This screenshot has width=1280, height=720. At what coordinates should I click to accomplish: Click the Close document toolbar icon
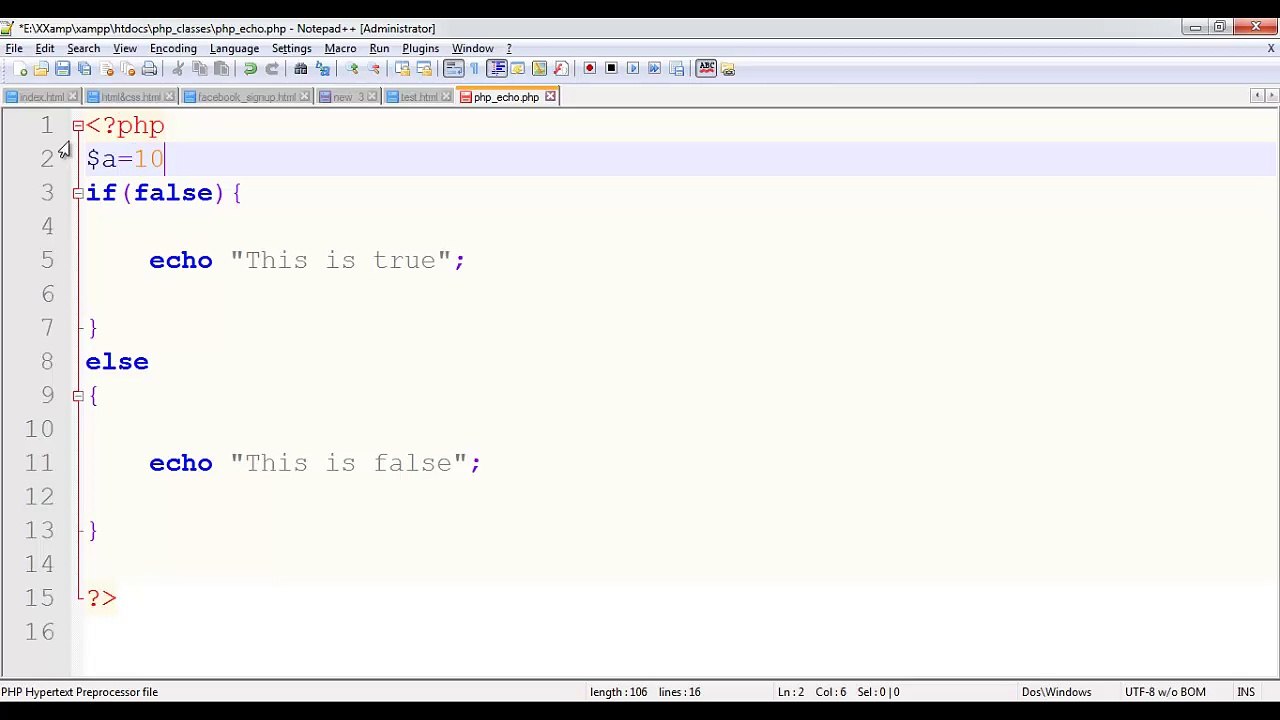107,69
